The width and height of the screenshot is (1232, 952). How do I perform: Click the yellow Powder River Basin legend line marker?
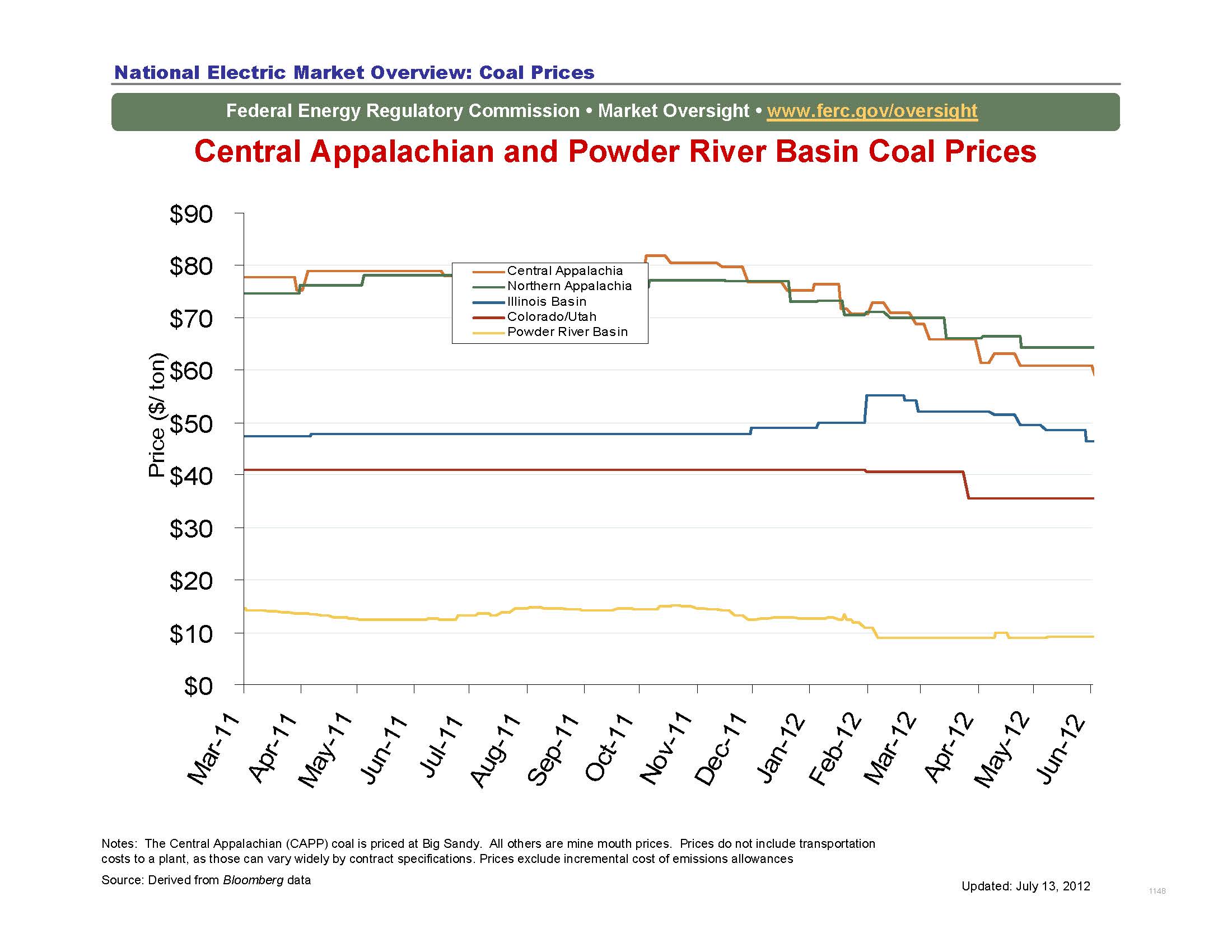489,332
